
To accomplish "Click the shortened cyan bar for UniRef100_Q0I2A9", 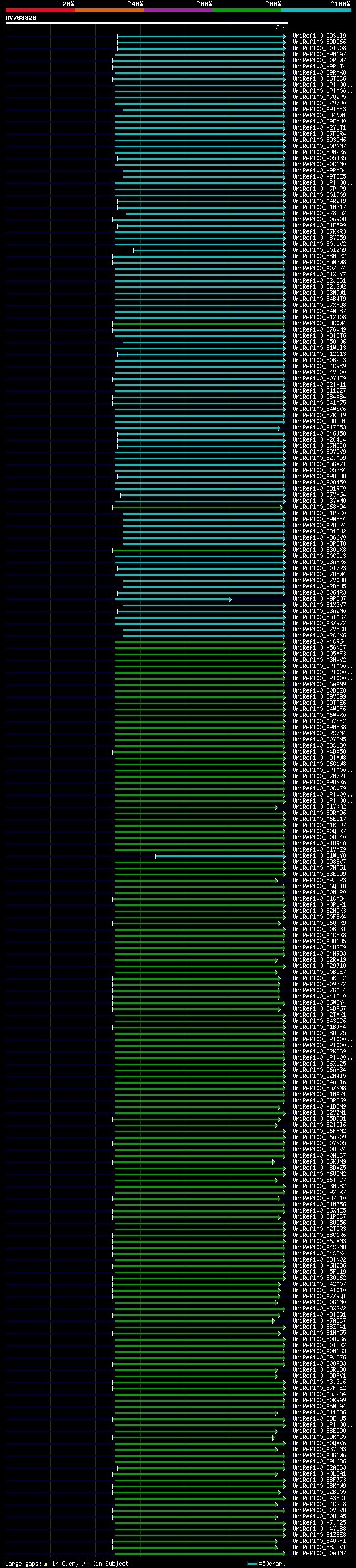I will tap(209, 250).
